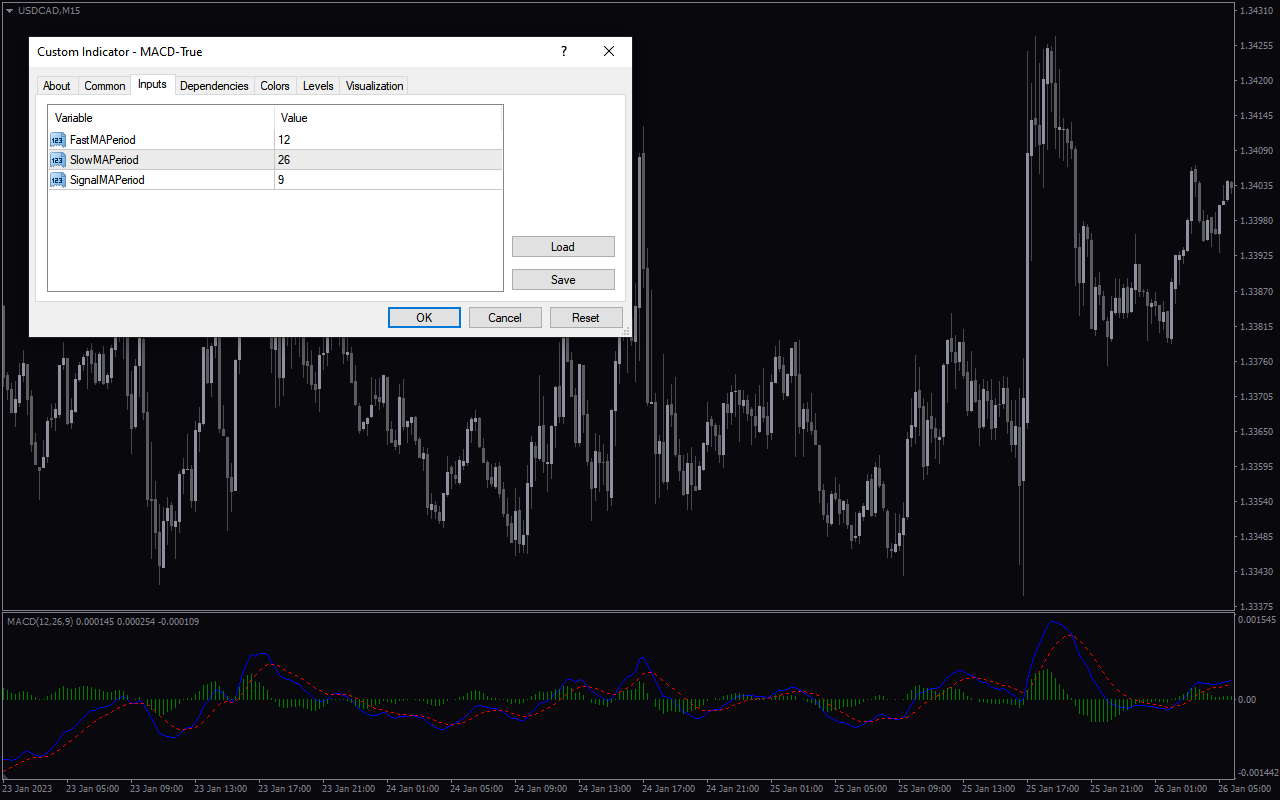This screenshot has width=1280, height=800.
Task: Click the 0.001545 MACD scale label
Action: (x=1258, y=621)
